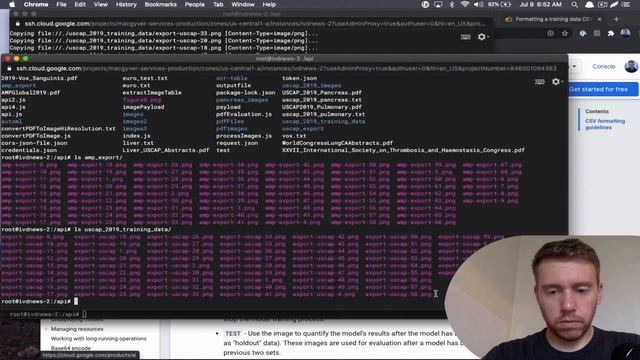Open settings gear in front SSH terminal window
Image resolution: width=640 pixels, height=360 pixels.
point(556,82)
